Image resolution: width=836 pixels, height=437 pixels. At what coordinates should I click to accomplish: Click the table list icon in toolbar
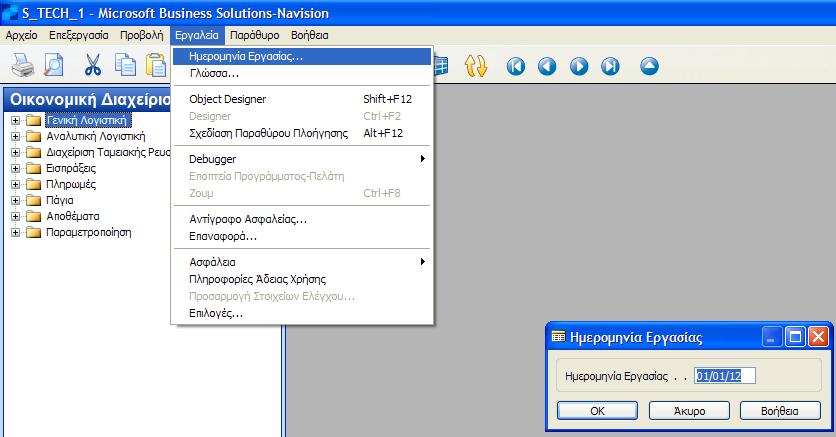440,66
